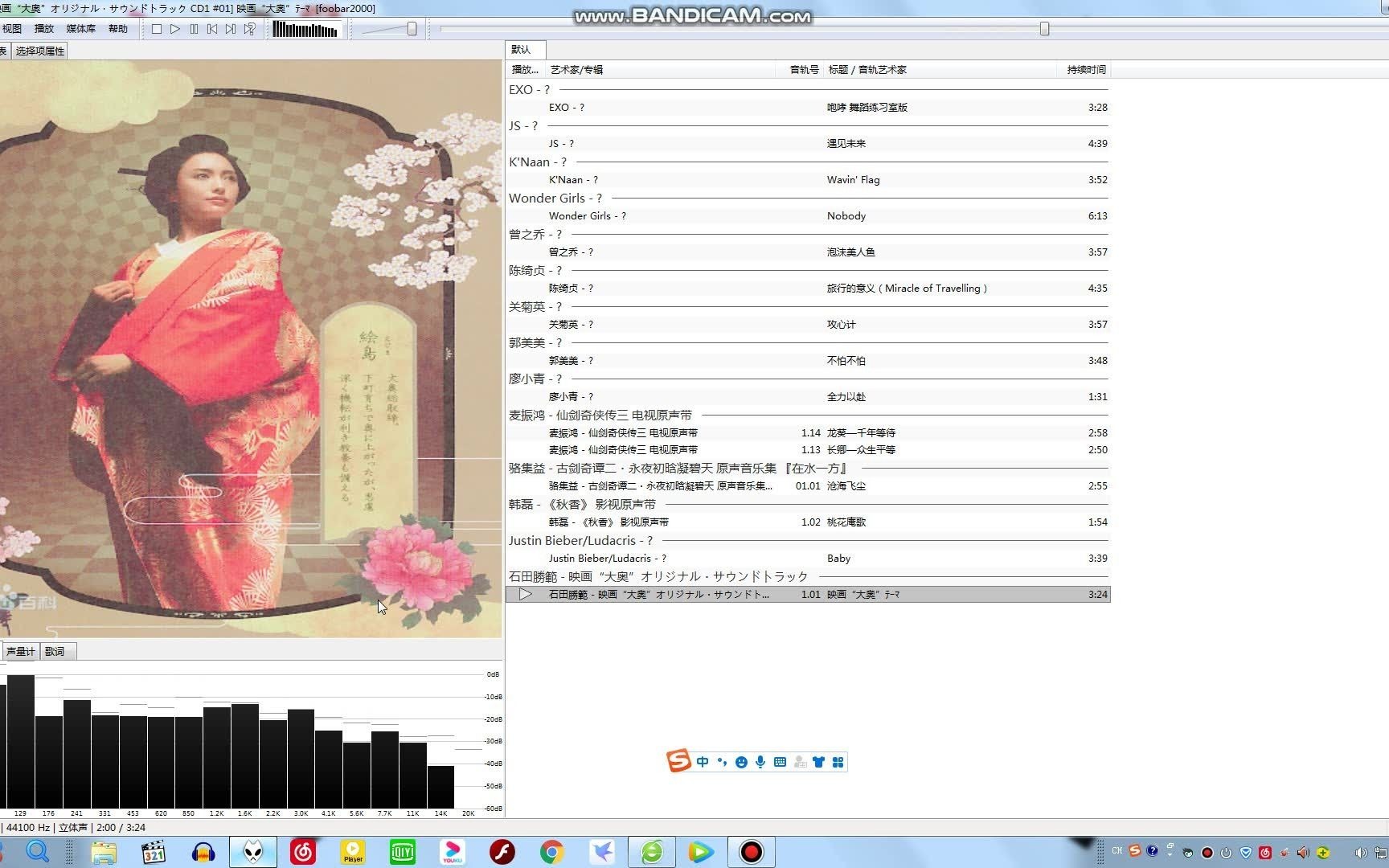Select the track Baby
Screen dimensions: 1389x868
click(808, 559)
